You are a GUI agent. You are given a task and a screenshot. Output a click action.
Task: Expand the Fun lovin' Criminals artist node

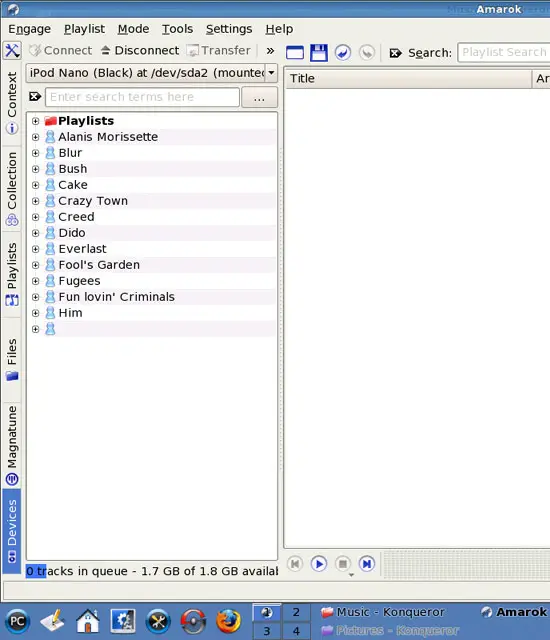[35, 297]
